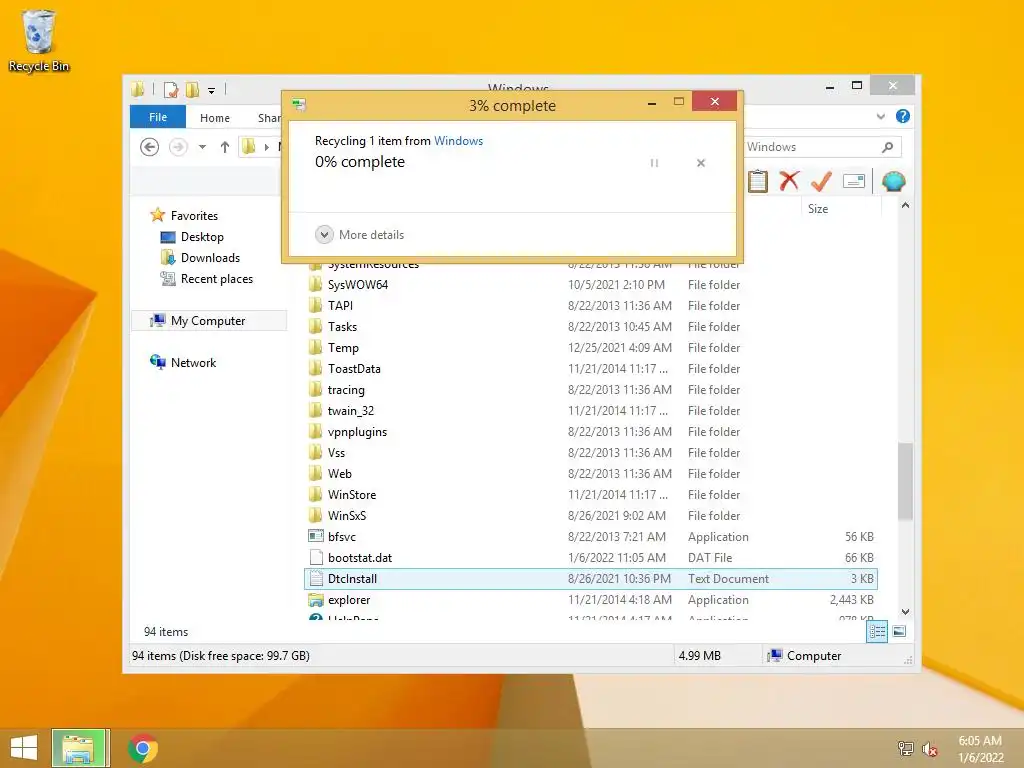Cancel the recycling operation
1024x768 pixels.
(x=701, y=163)
